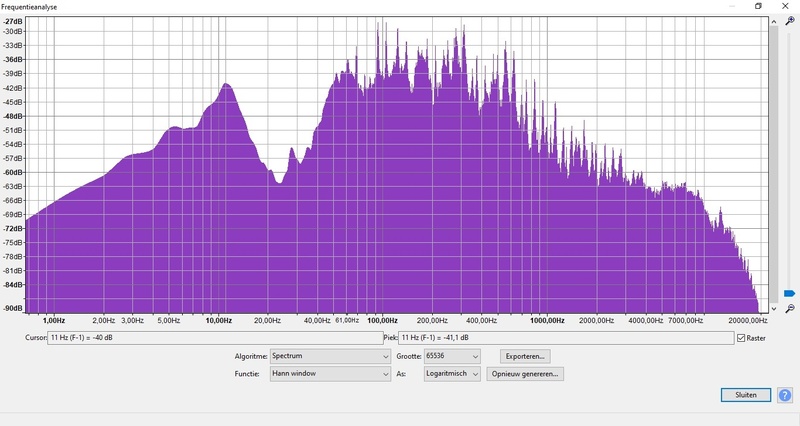800x426 pixels.
Task: Click the vertical scrollbar track
Action: pos(774,165)
